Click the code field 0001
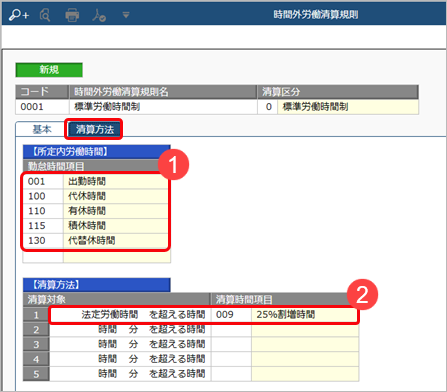The width and height of the screenshot is (447, 392). [x=42, y=107]
